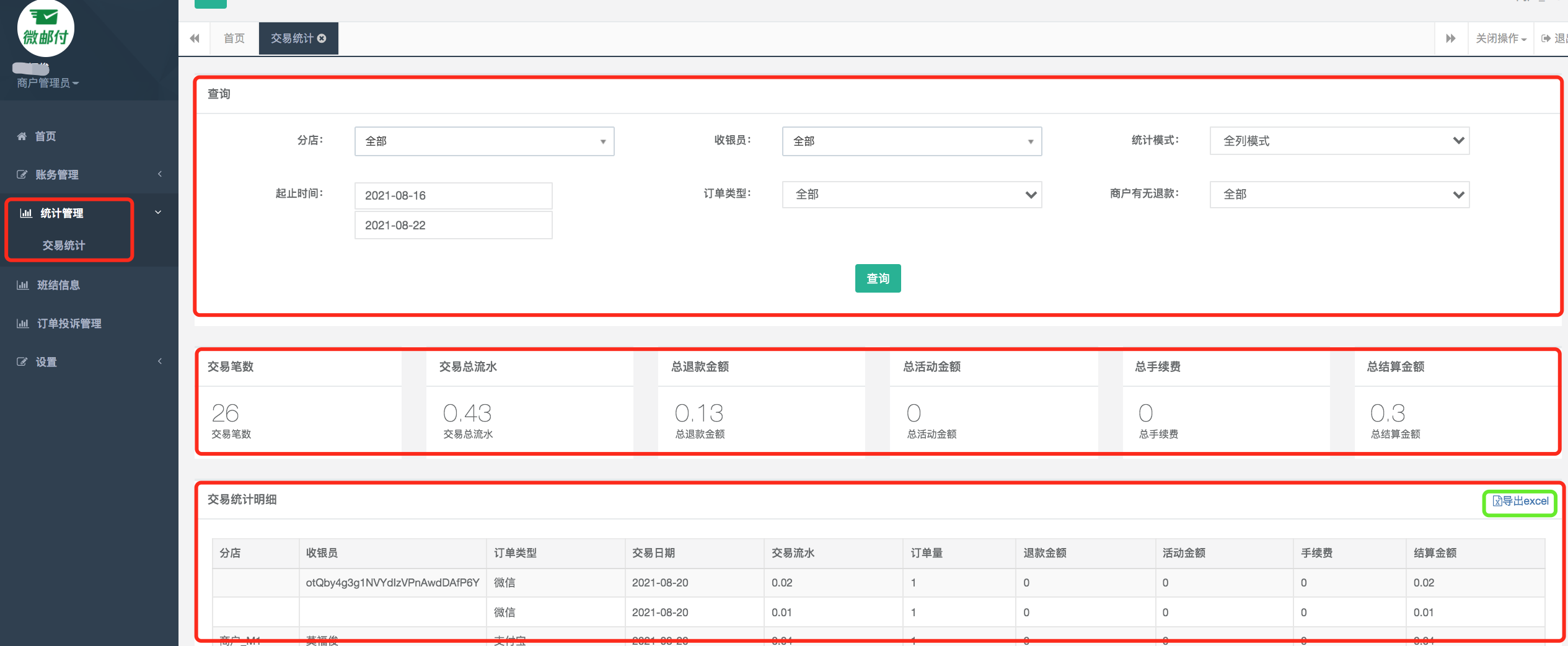Switch to the 首页 tab
This screenshot has width=1568, height=646.
coord(234,38)
